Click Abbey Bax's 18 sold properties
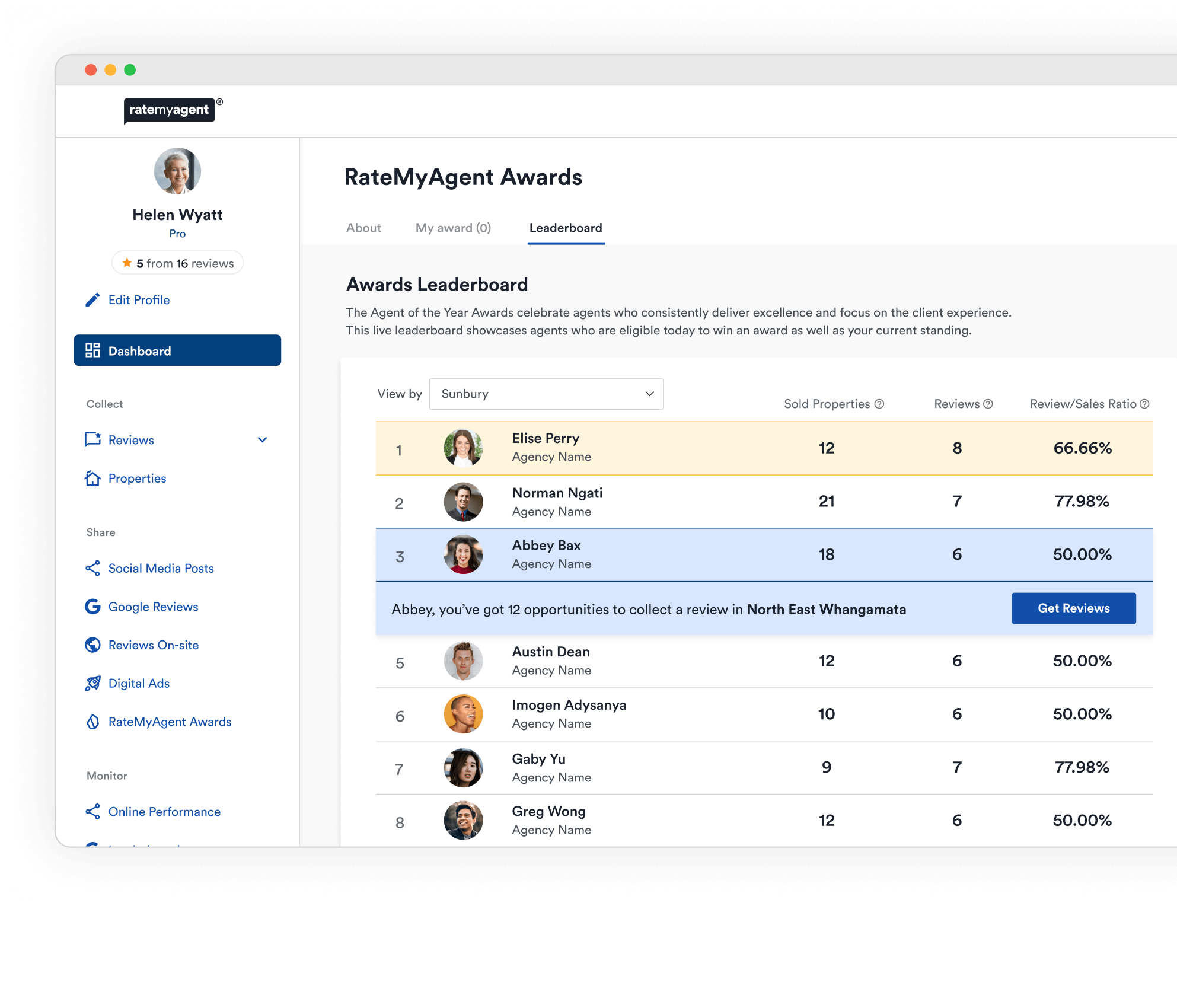The height and width of the screenshot is (1008, 1177). [827, 554]
